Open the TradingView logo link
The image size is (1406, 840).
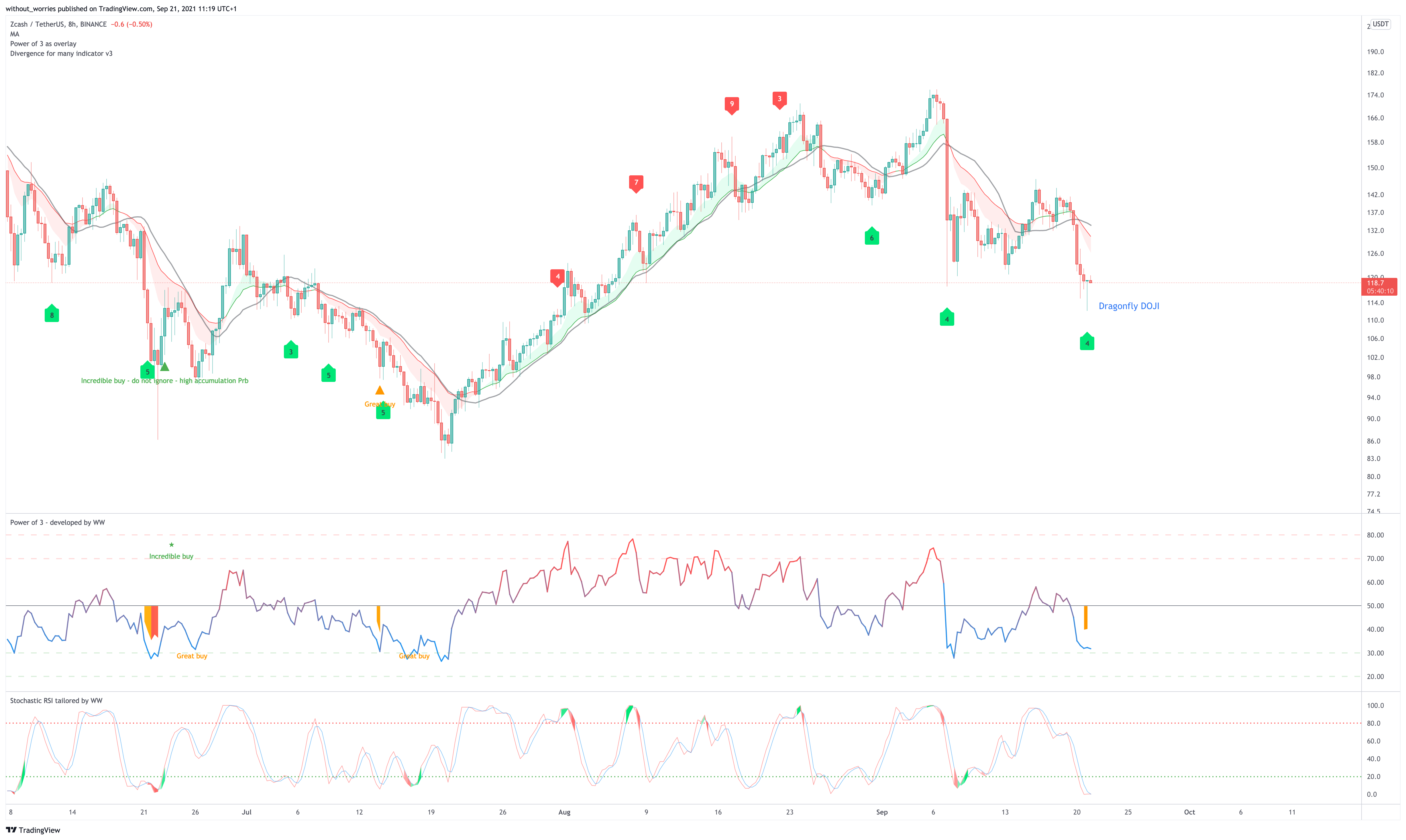click(33, 830)
